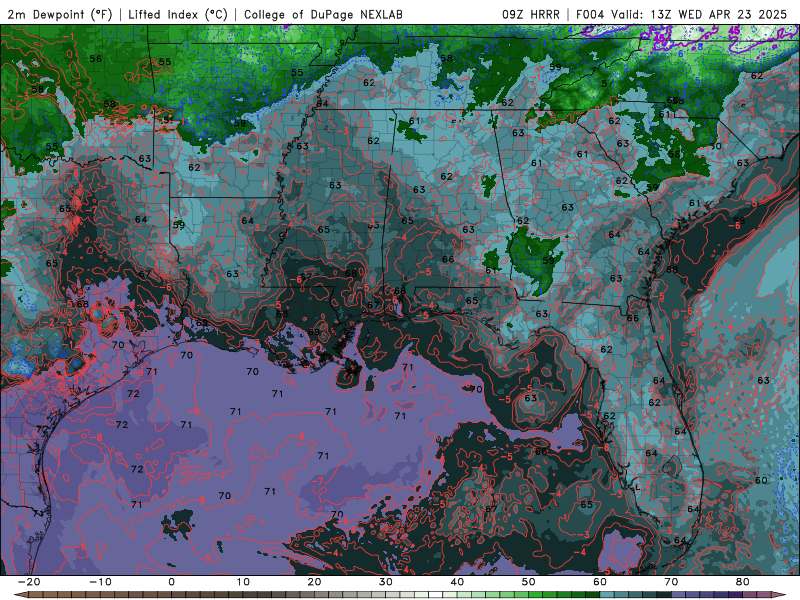Click the bright green colorbar segment below 50

pos(536,595)
